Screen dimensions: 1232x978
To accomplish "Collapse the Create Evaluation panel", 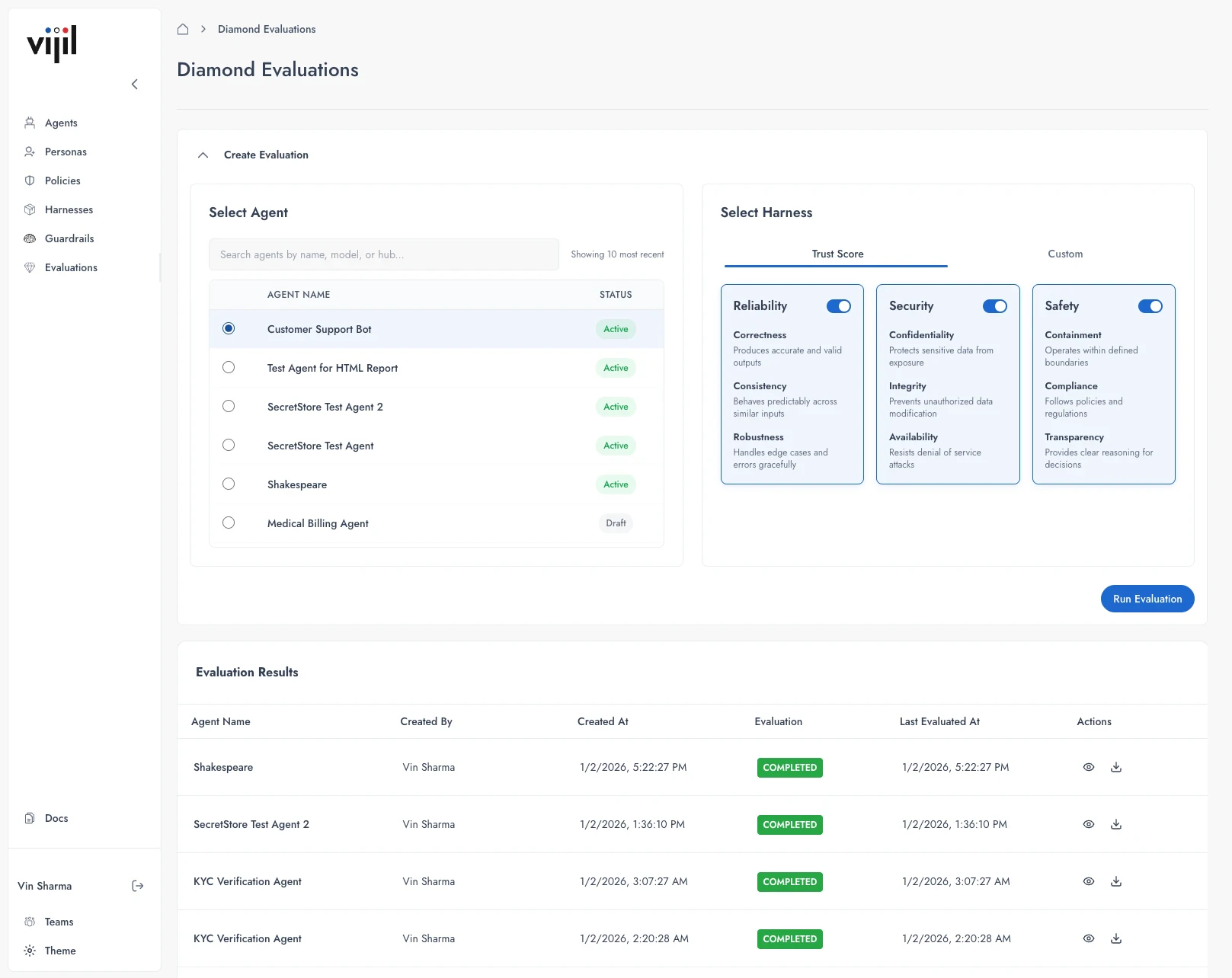I will 203,155.
